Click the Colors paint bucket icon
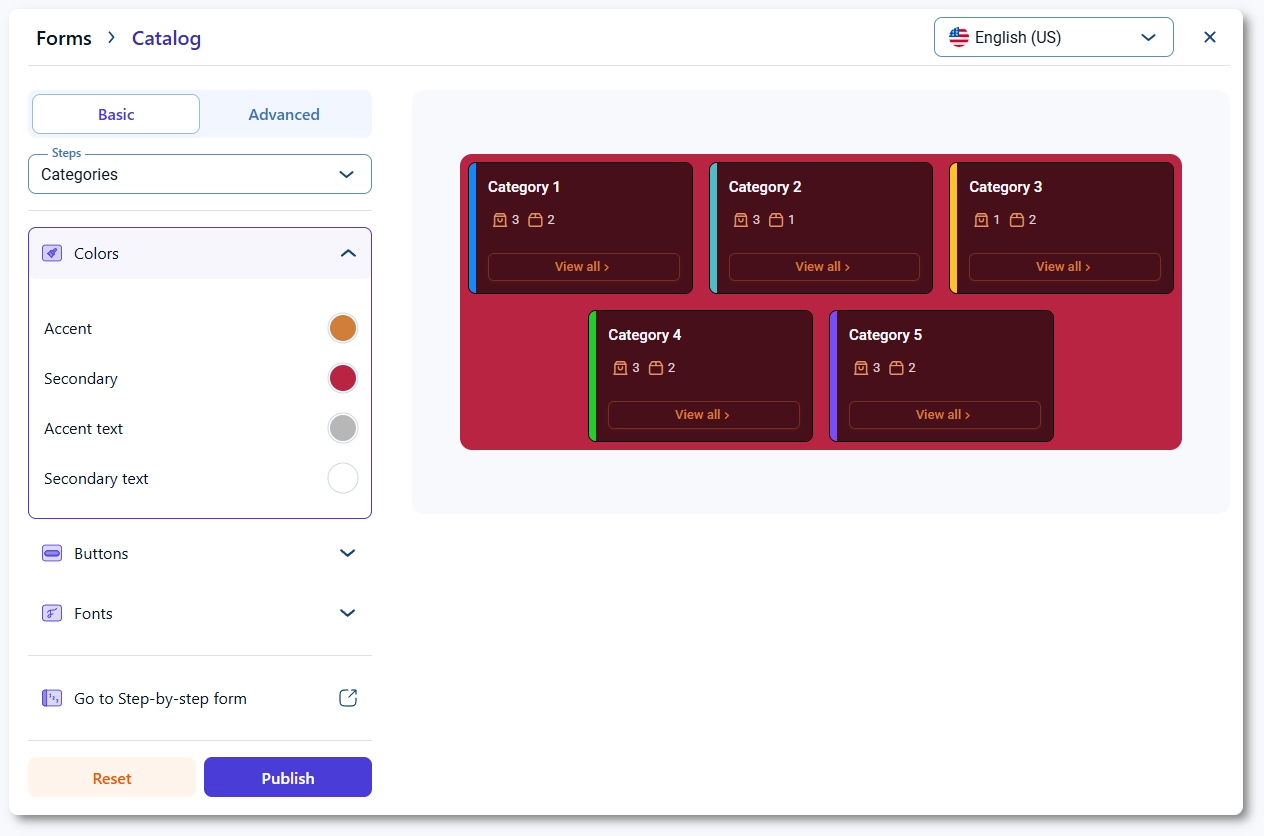This screenshot has width=1264, height=836. 52,254
